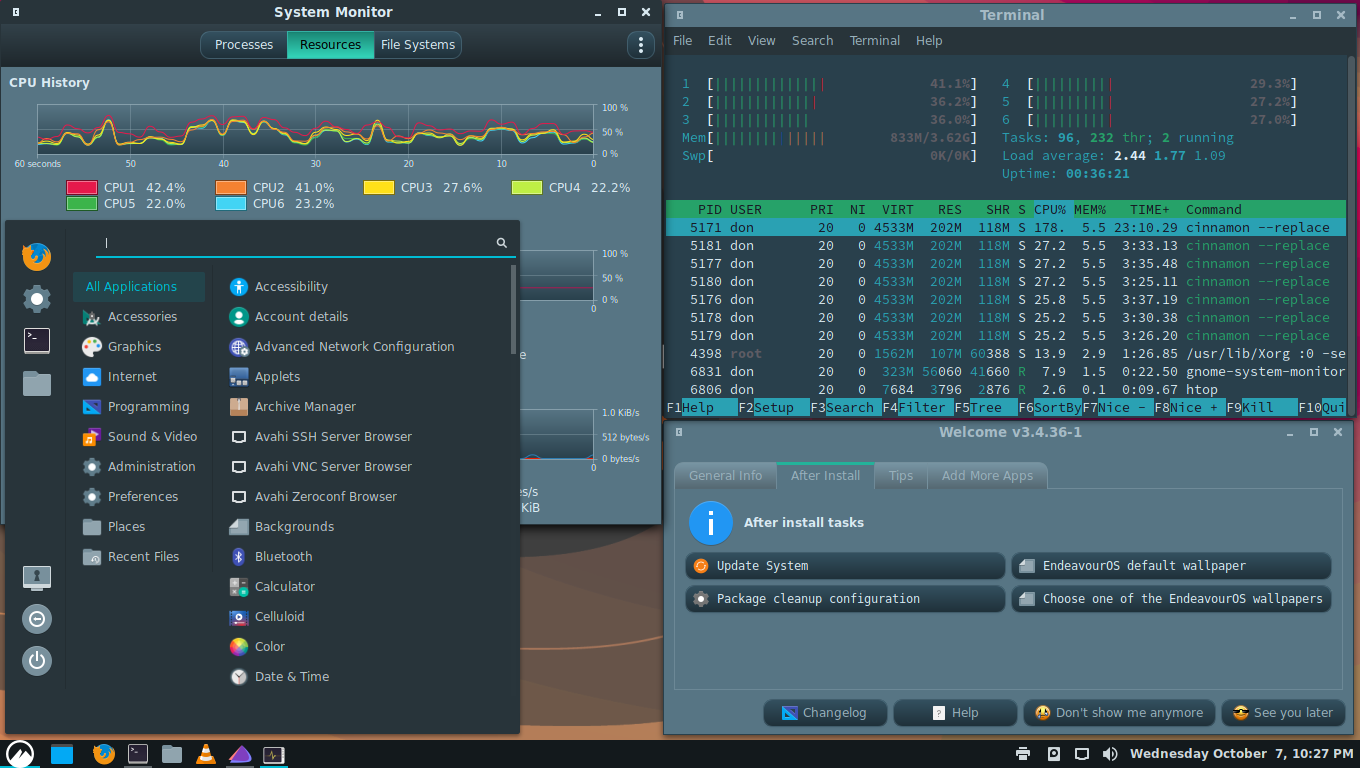Select the Accessories category
The height and width of the screenshot is (768, 1360).
pyautogui.click(x=139, y=317)
